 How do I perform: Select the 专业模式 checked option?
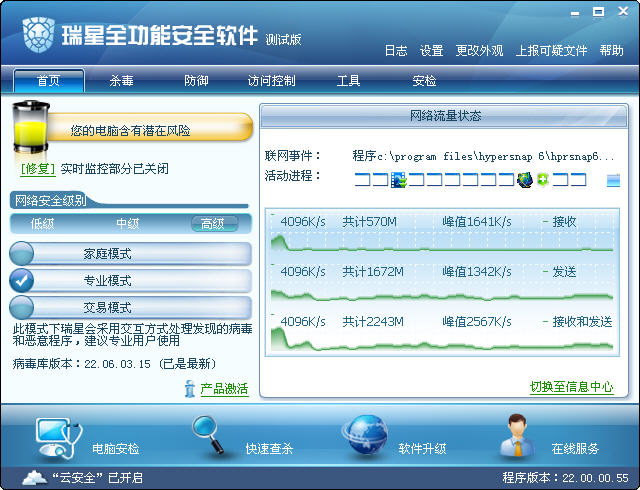[x=21, y=281]
